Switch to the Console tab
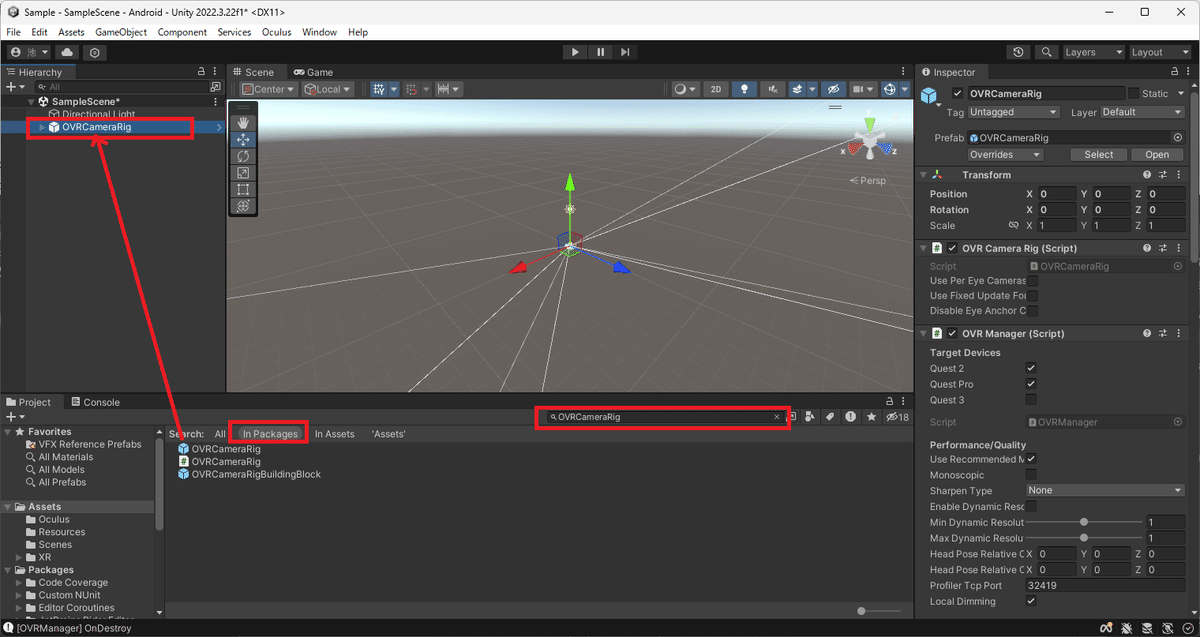Viewport: 1200px width, 637px height. click(x=94, y=402)
